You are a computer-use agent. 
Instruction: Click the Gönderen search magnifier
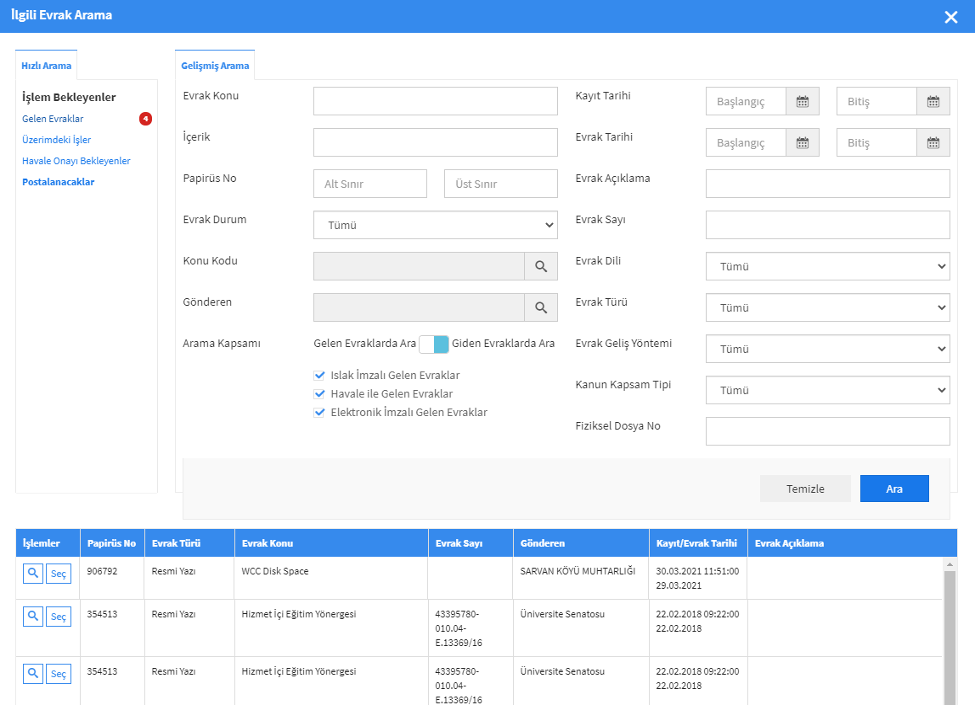(541, 307)
